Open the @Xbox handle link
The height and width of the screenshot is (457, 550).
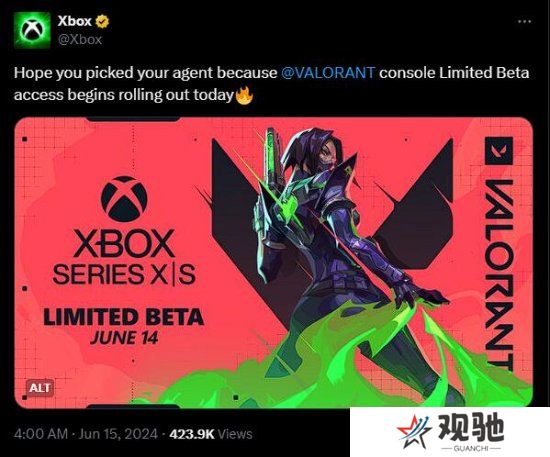point(80,39)
